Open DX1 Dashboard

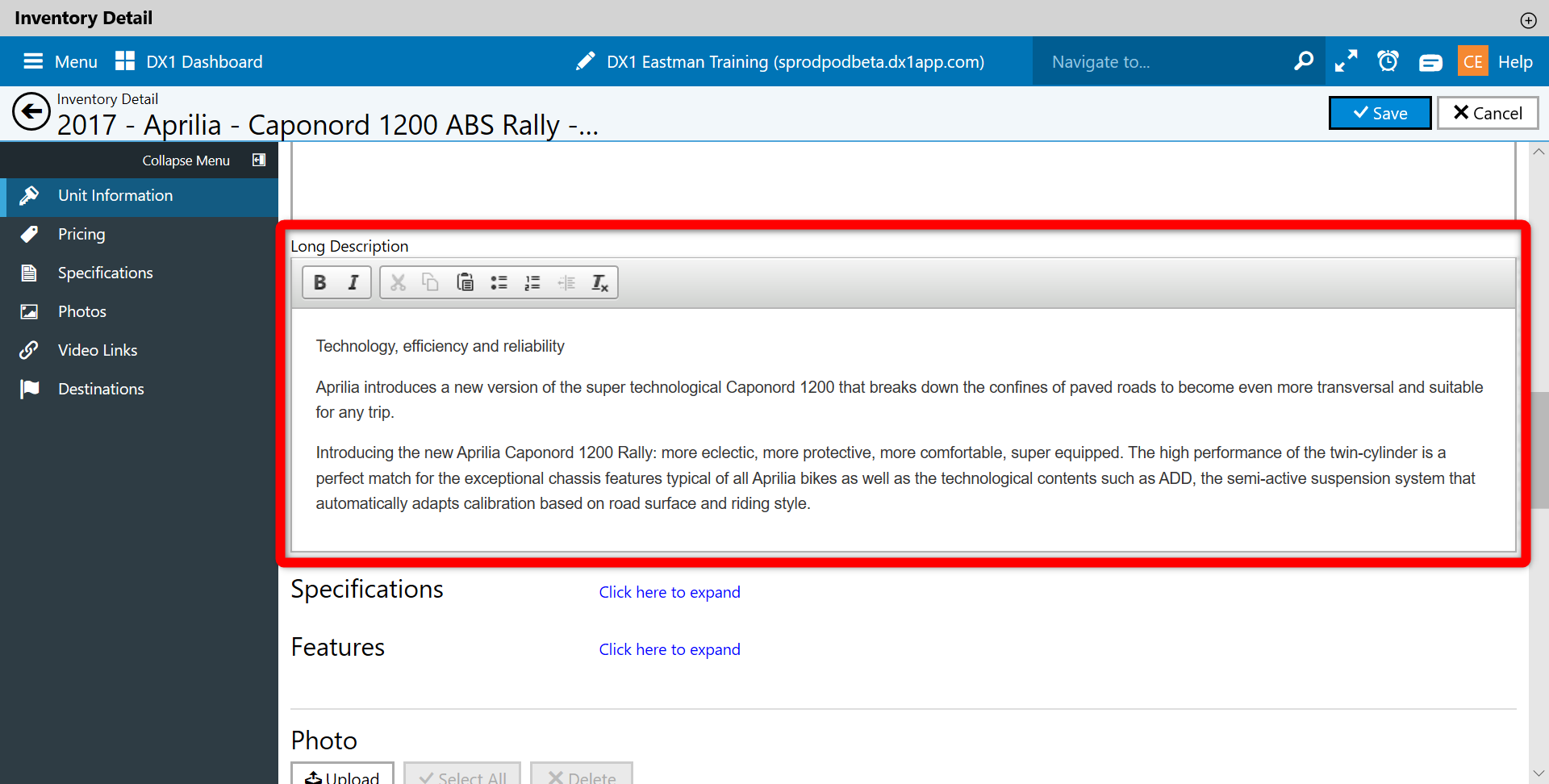point(189,61)
